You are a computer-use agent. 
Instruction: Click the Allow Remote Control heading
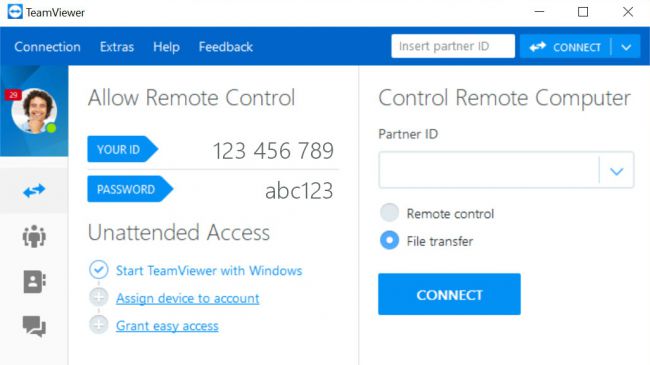pyautogui.click(x=191, y=98)
